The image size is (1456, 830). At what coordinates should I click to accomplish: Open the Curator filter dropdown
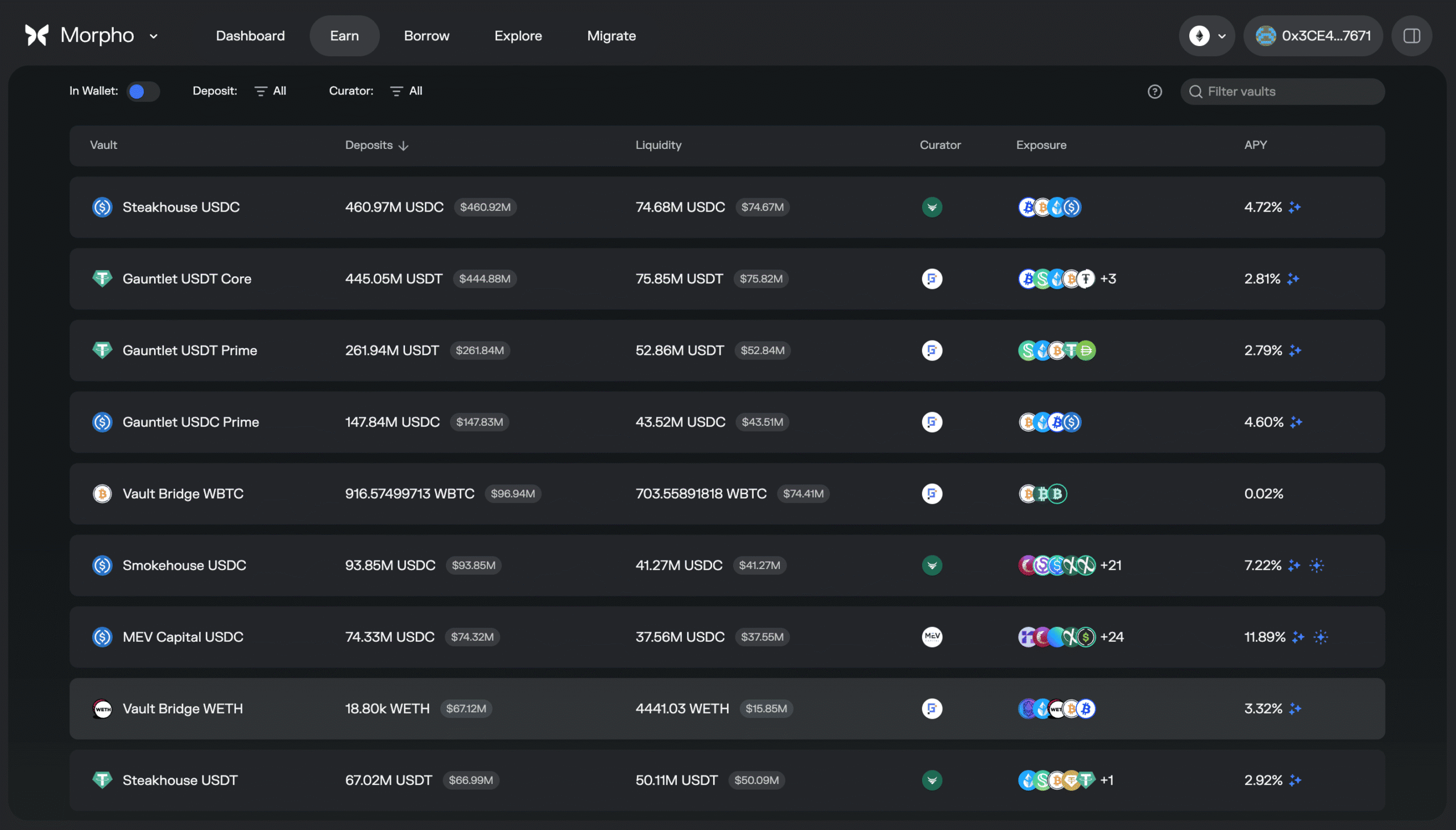click(x=406, y=91)
